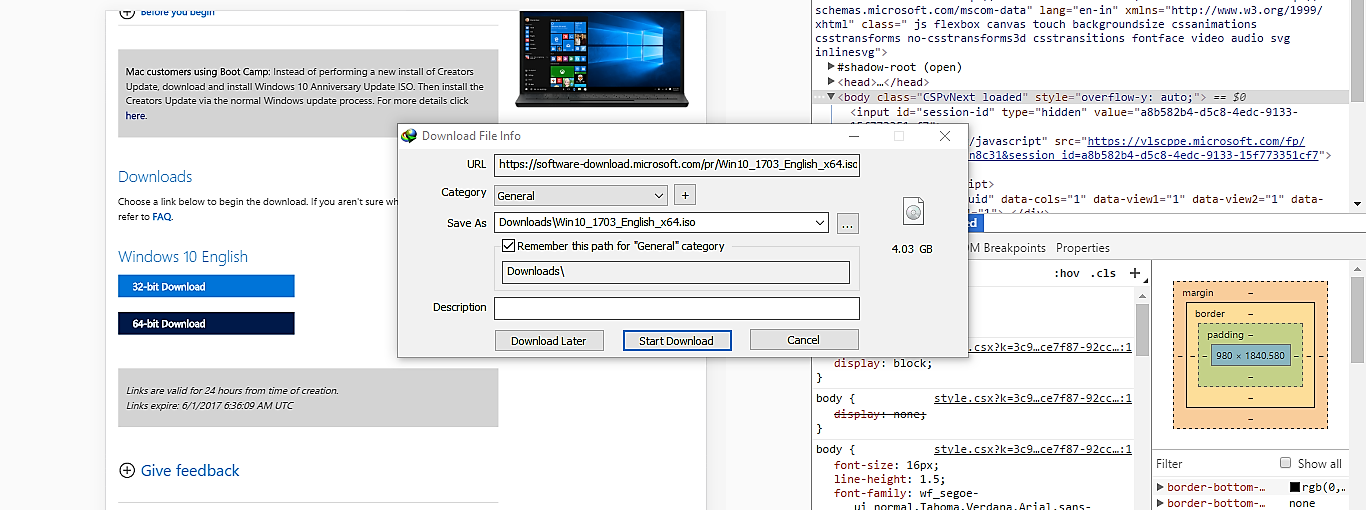The height and width of the screenshot is (510, 1366).
Task: Click the 32-bit Download button
Action: (x=206, y=286)
